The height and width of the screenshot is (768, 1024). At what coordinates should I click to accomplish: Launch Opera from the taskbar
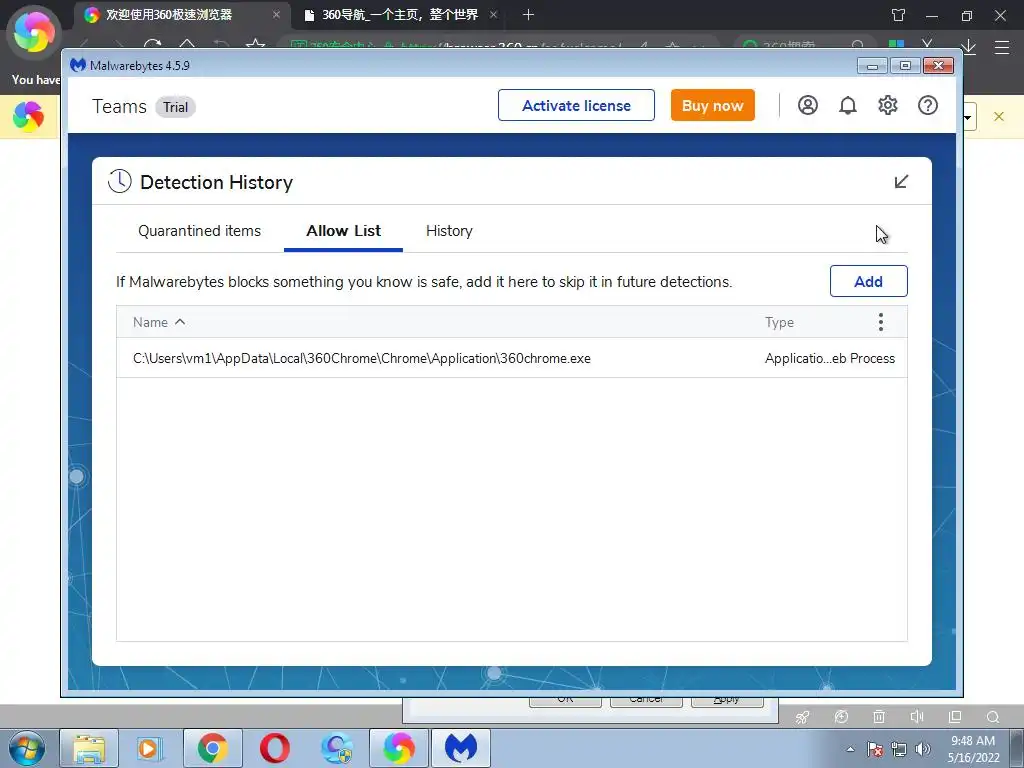(274, 748)
